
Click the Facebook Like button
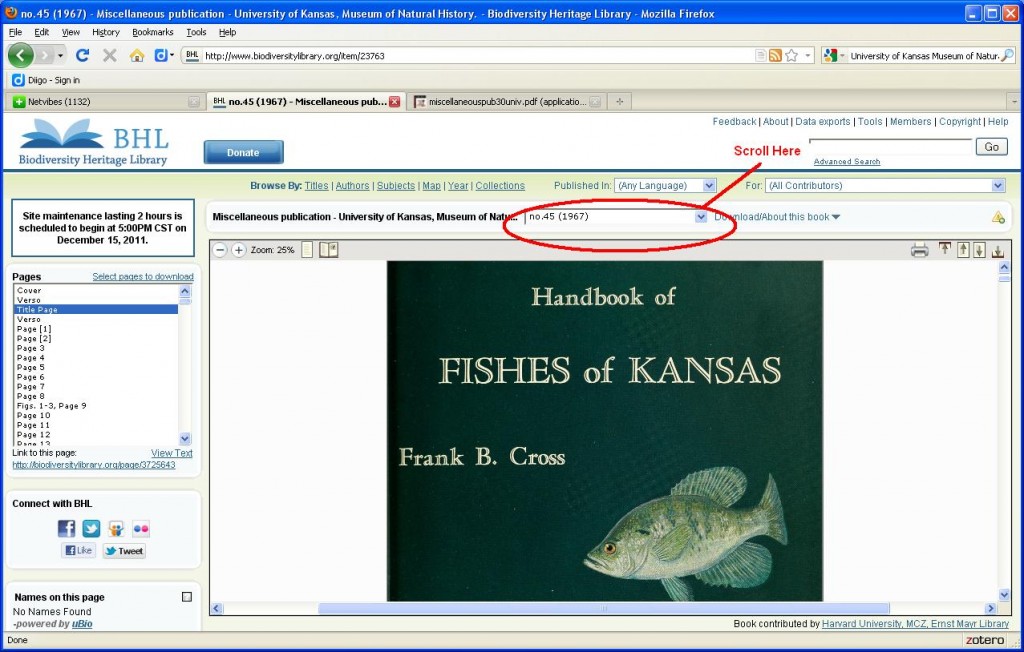click(x=78, y=551)
